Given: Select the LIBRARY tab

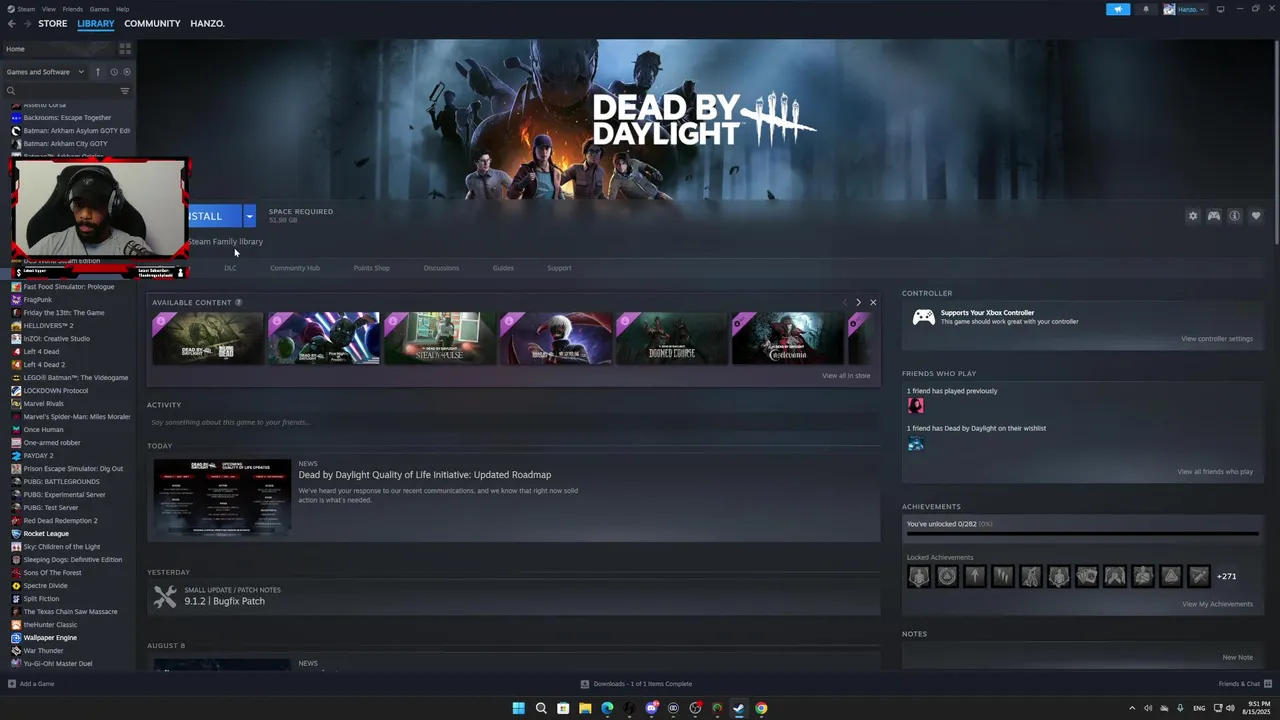Looking at the screenshot, I should pos(96,23).
